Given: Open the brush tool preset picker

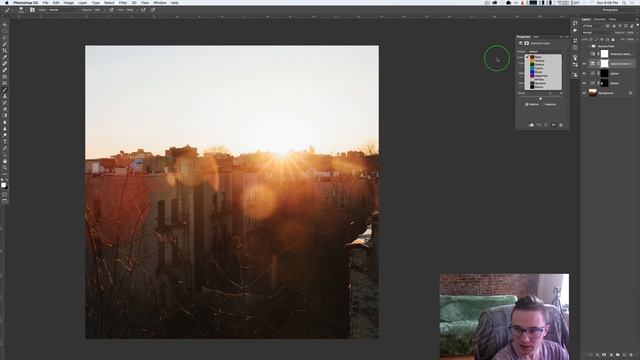Looking at the screenshot, I should [7, 10].
